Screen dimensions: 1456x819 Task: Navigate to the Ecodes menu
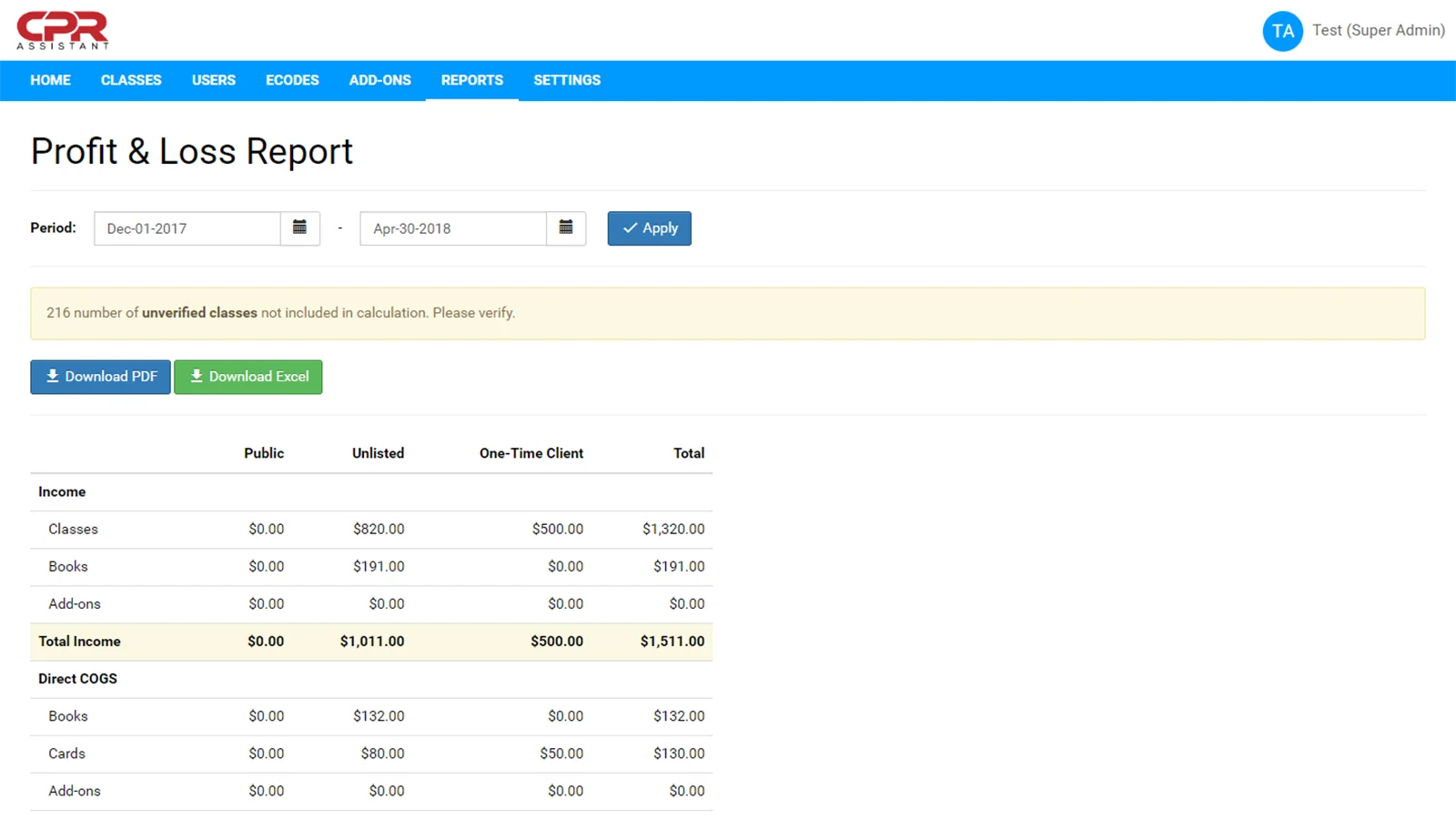292,80
